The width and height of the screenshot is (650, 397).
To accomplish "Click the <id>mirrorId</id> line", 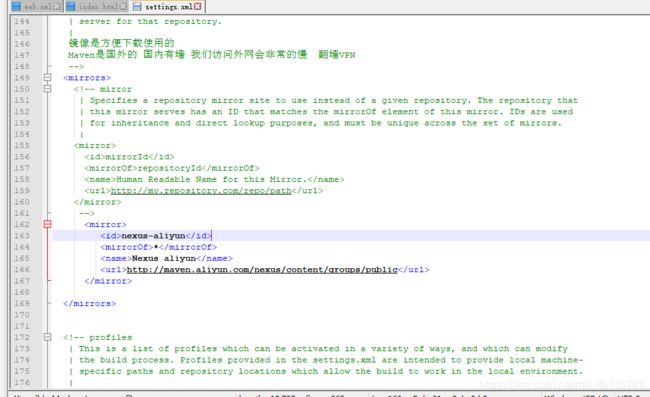I will [129, 157].
